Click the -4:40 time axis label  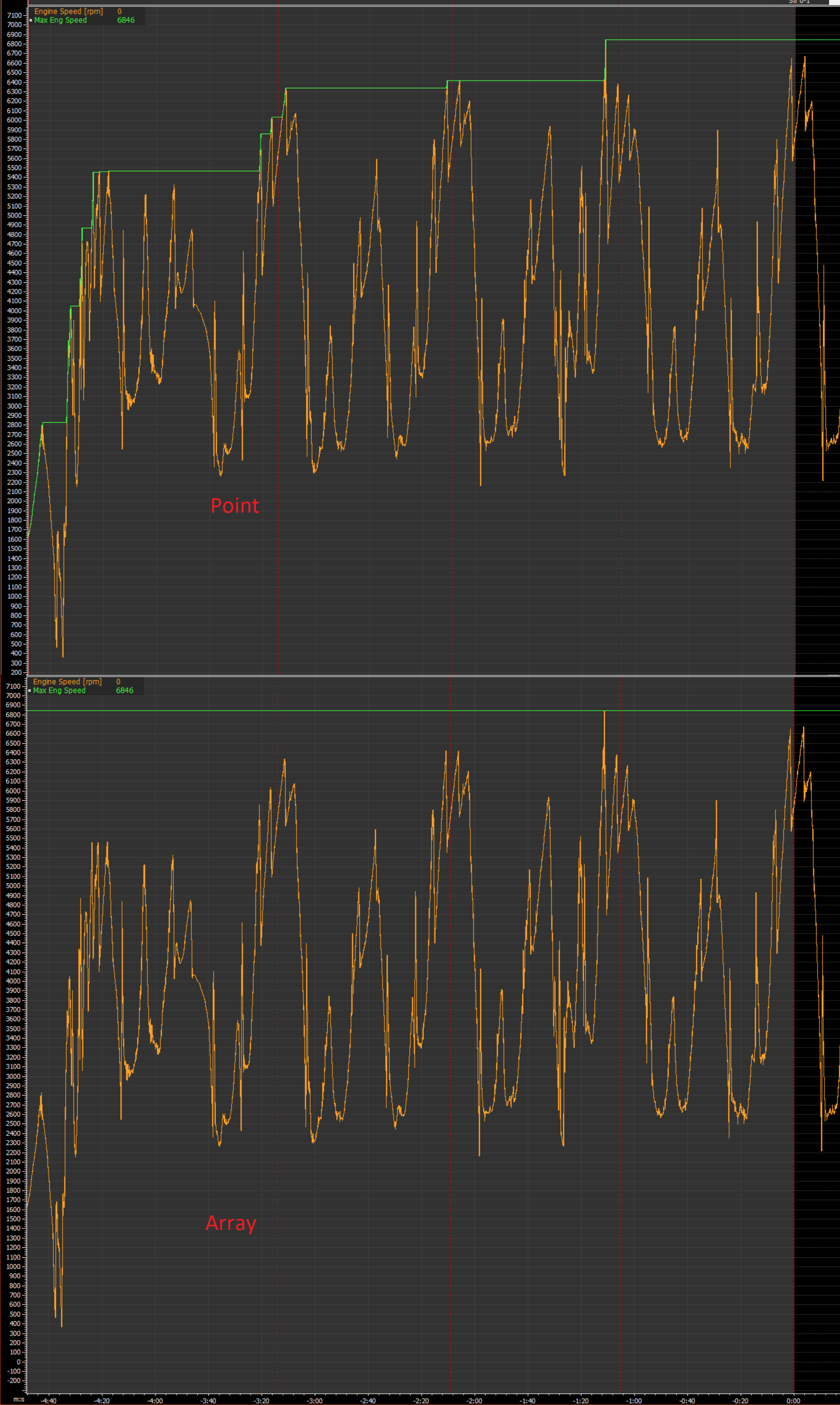(x=49, y=1400)
